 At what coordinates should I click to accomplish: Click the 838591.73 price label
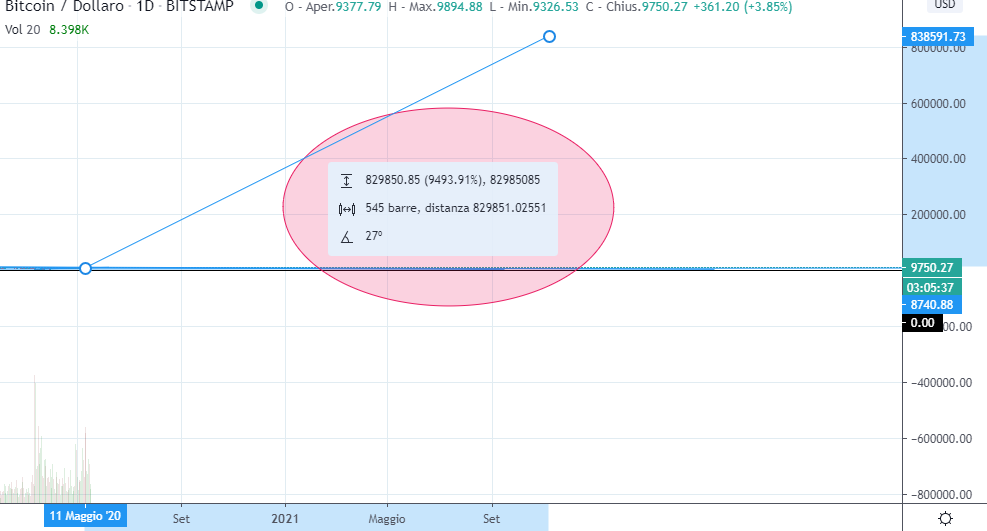pos(937,36)
